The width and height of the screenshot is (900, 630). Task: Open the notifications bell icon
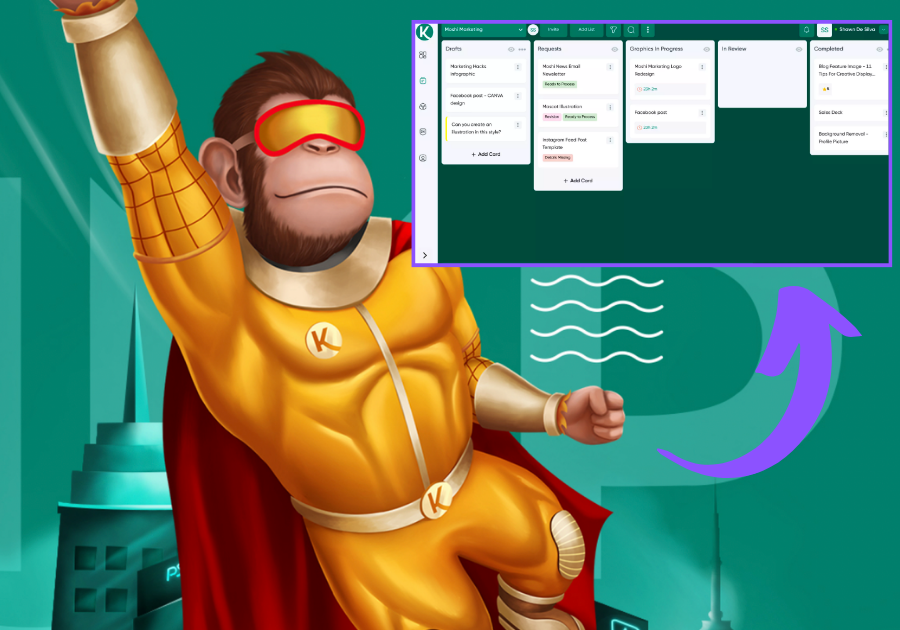tap(806, 30)
